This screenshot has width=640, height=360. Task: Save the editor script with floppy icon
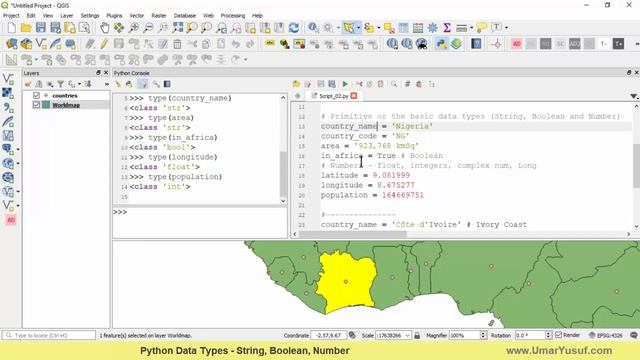tap(321, 84)
